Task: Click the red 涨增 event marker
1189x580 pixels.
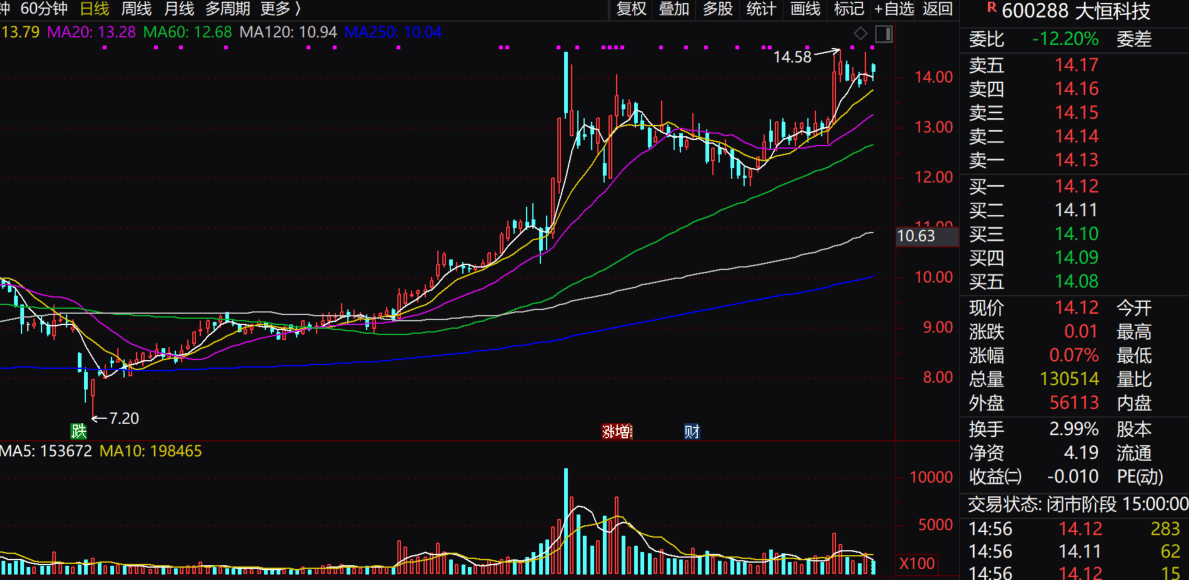Action: 617,432
